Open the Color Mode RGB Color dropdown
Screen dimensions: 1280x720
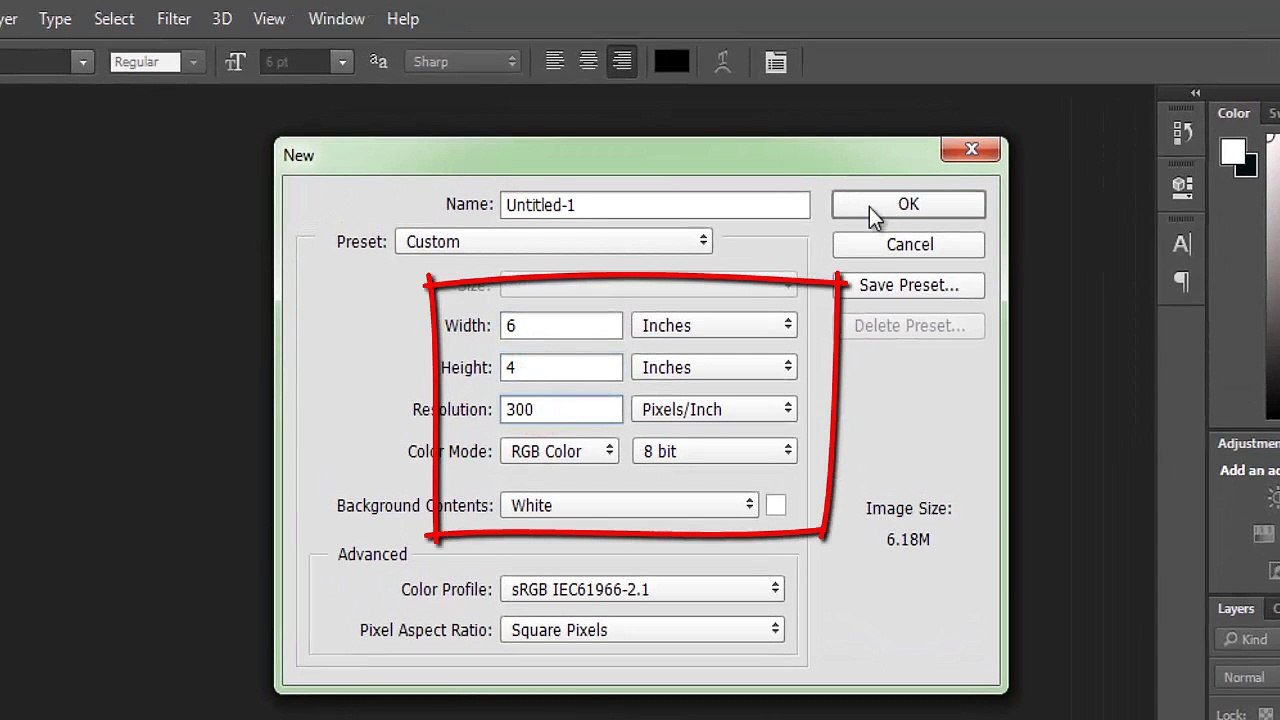tap(559, 451)
